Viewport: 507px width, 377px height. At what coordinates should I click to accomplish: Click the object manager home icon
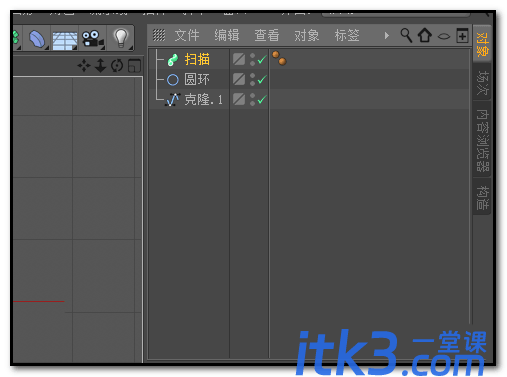pyautogui.click(x=425, y=35)
